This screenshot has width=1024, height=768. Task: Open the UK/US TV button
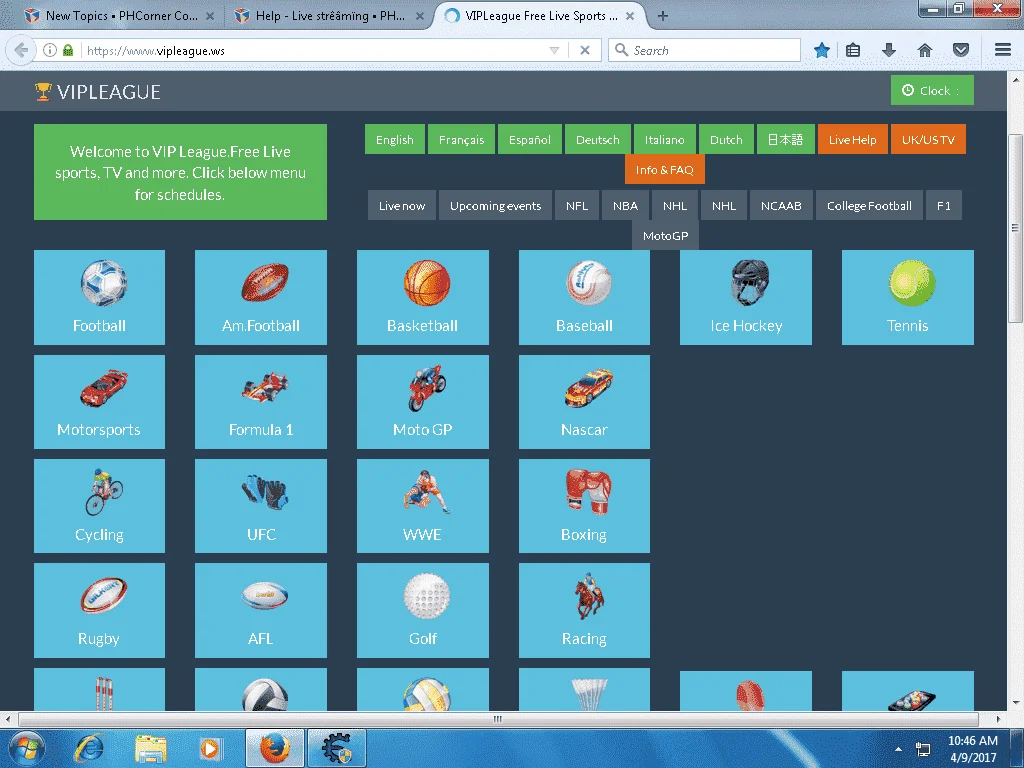[x=928, y=139]
